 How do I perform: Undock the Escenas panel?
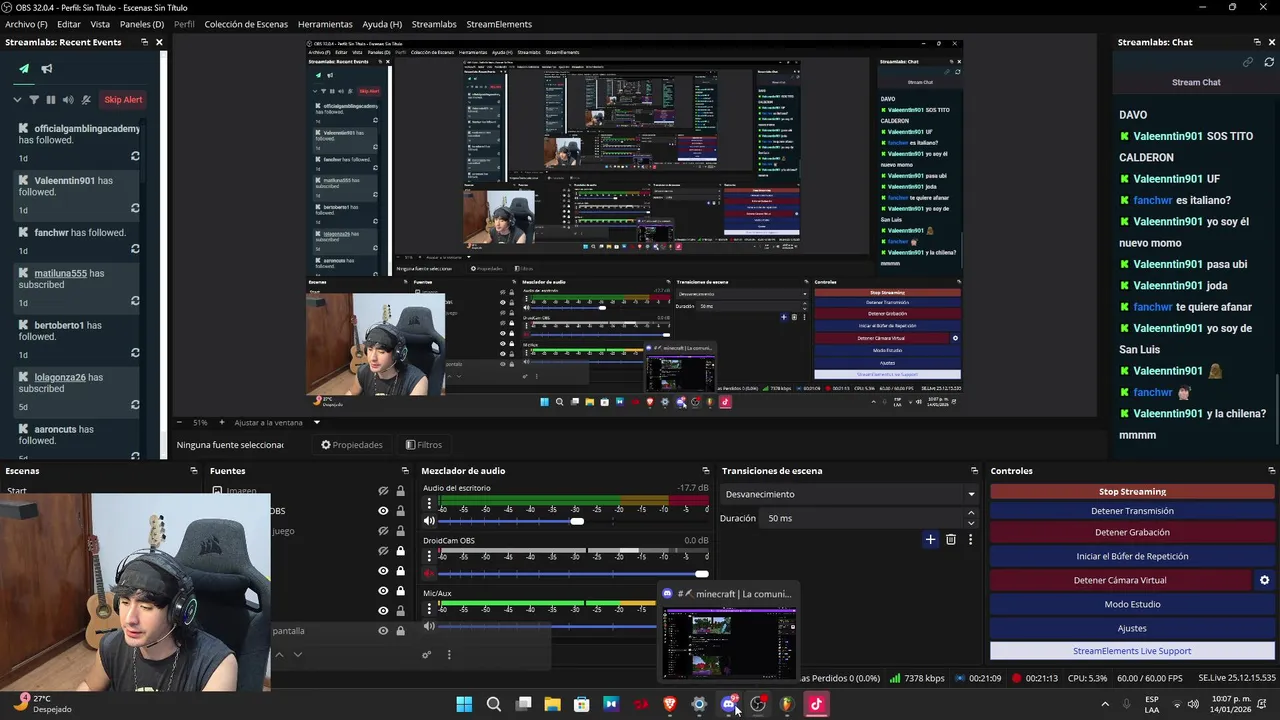point(194,471)
